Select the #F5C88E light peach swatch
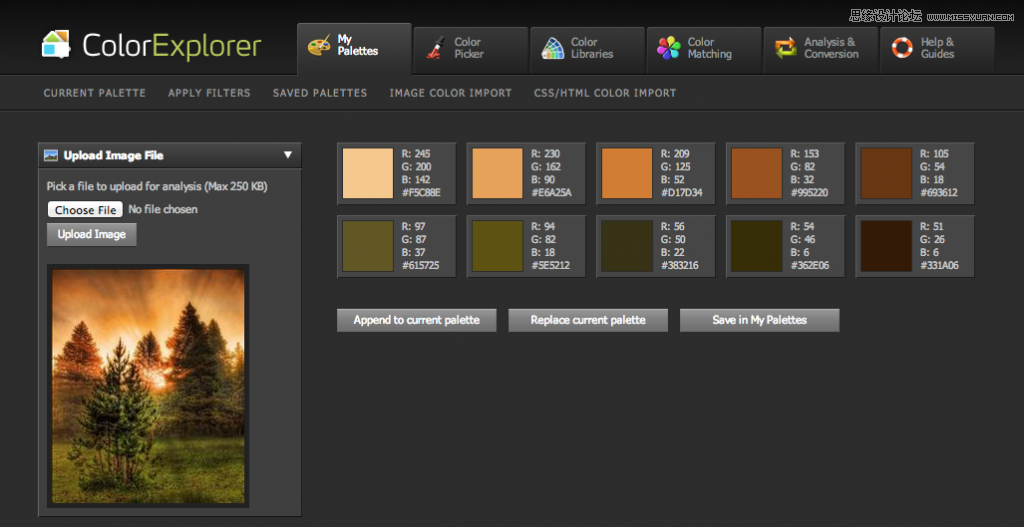 point(368,173)
